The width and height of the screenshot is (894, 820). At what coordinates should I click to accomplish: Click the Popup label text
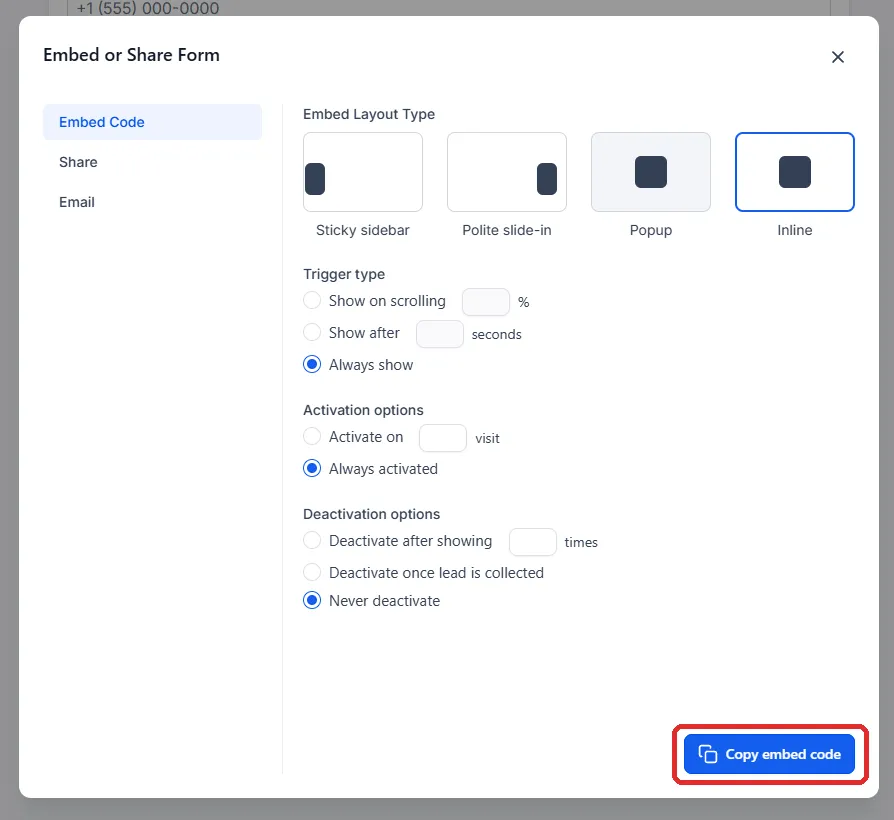tap(651, 230)
